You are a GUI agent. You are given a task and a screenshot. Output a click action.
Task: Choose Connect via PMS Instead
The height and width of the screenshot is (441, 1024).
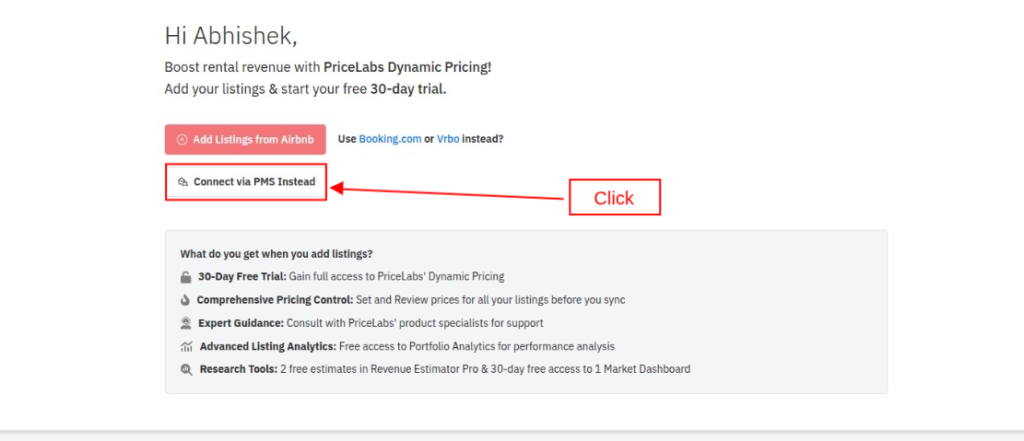click(x=253, y=182)
